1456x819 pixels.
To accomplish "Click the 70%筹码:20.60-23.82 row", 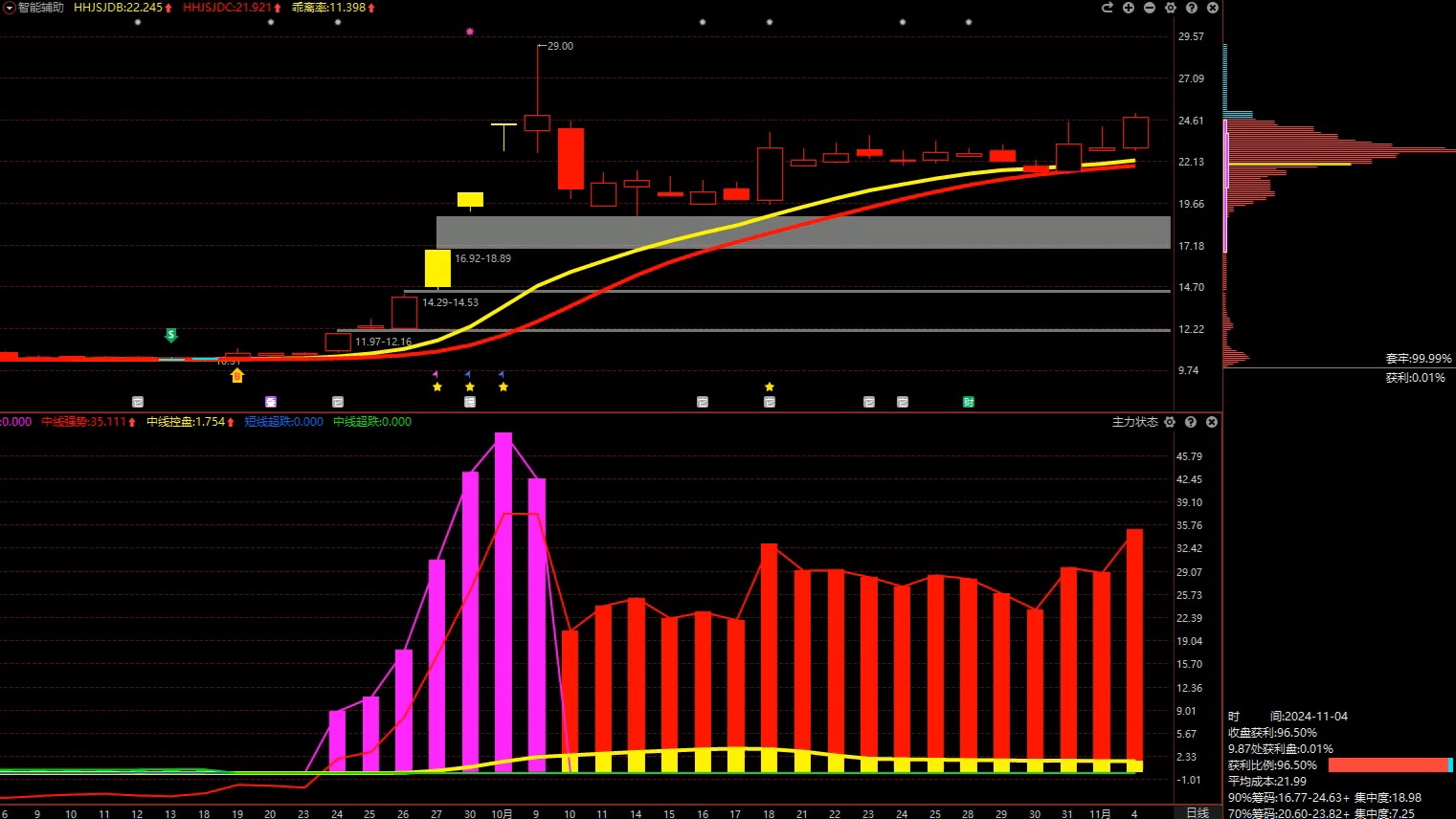I will [1321, 813].
